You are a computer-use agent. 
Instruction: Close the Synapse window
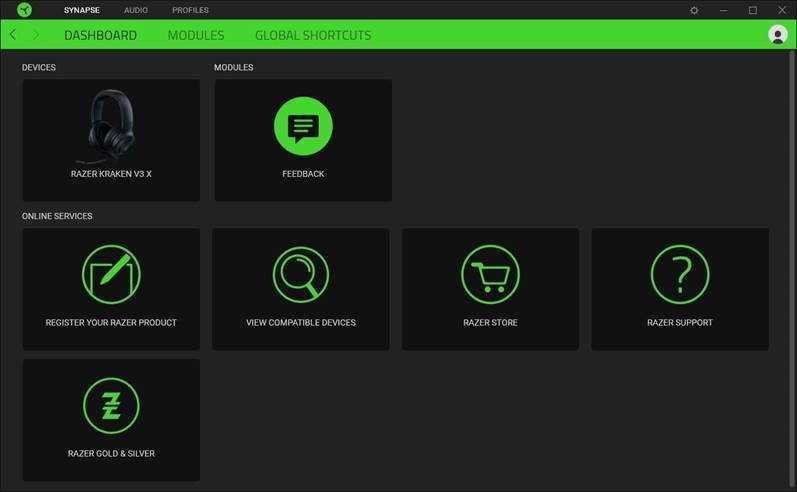pyautogui.click(x=782, y=10)
